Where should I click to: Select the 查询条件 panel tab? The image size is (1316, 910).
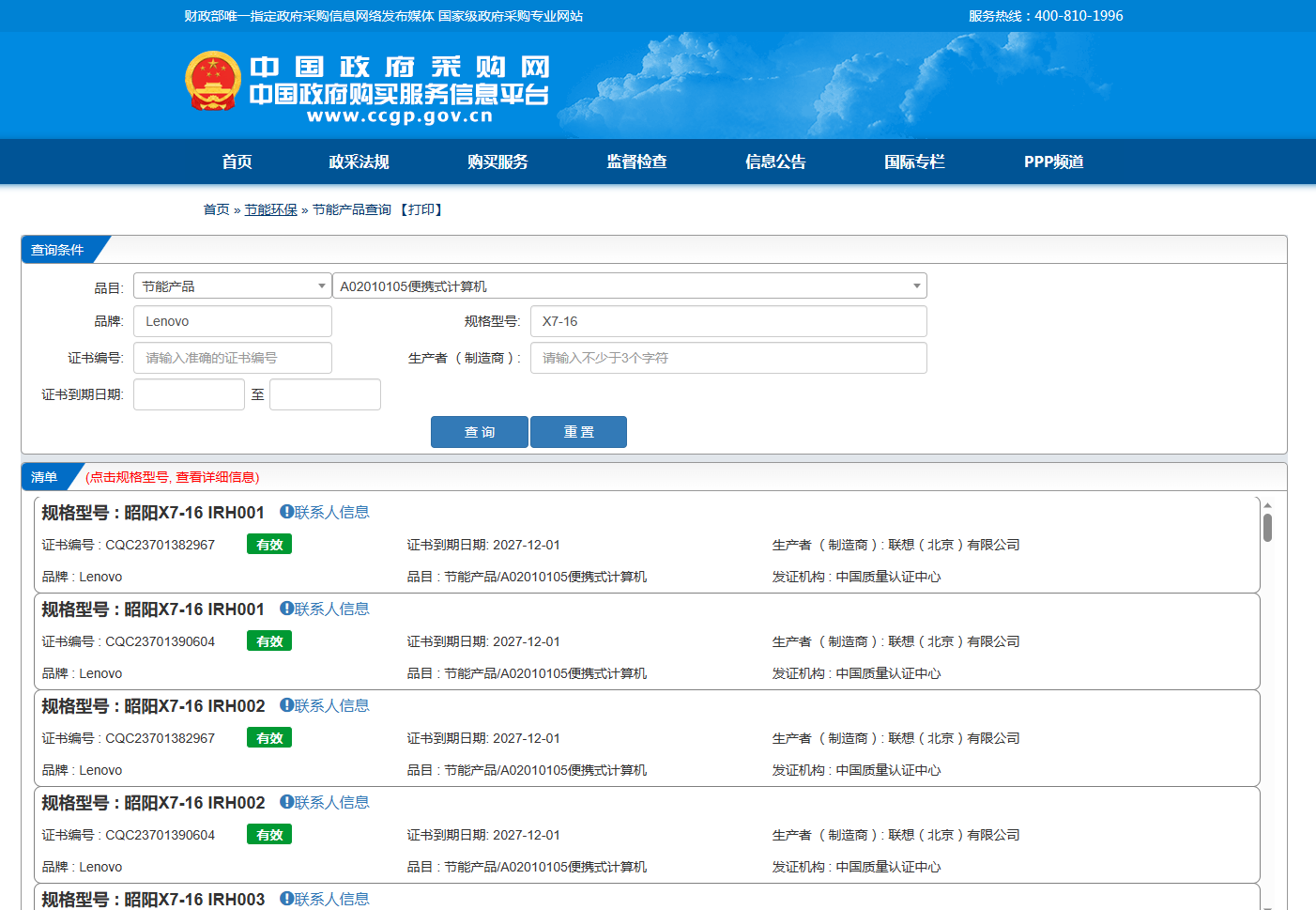(58, 250)
